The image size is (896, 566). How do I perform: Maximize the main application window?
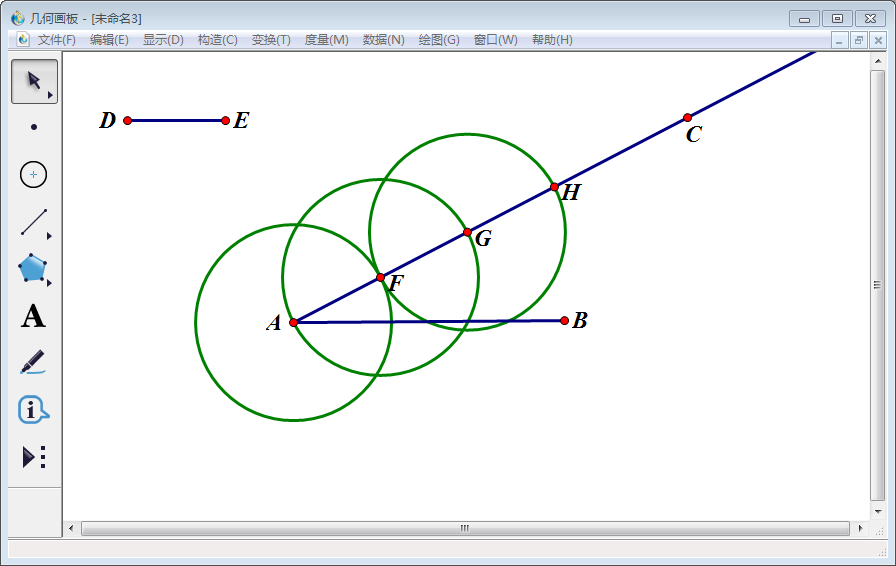[x=837, y=19]
